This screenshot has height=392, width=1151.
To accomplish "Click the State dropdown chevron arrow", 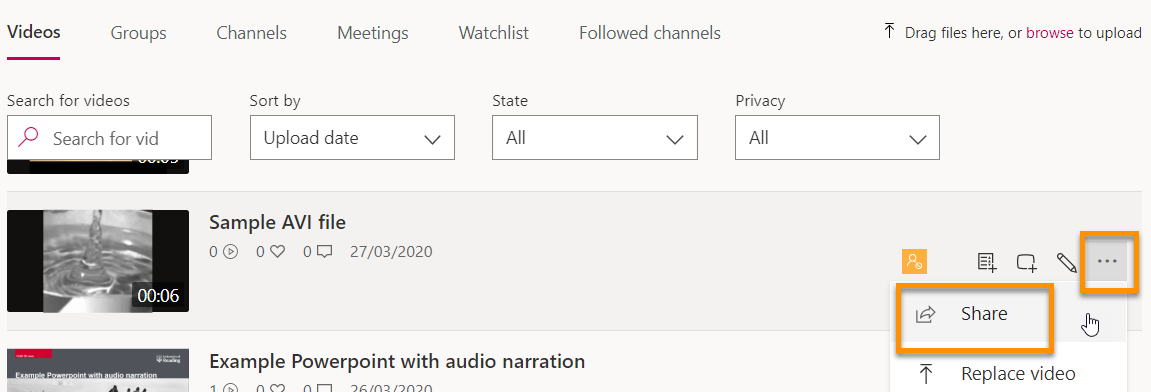I will [675, 139].
